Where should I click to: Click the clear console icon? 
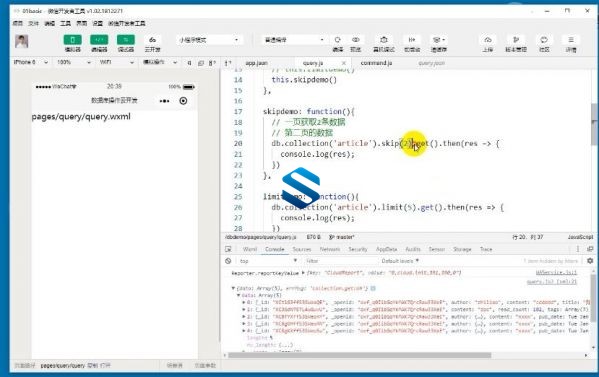coord(228,261)
